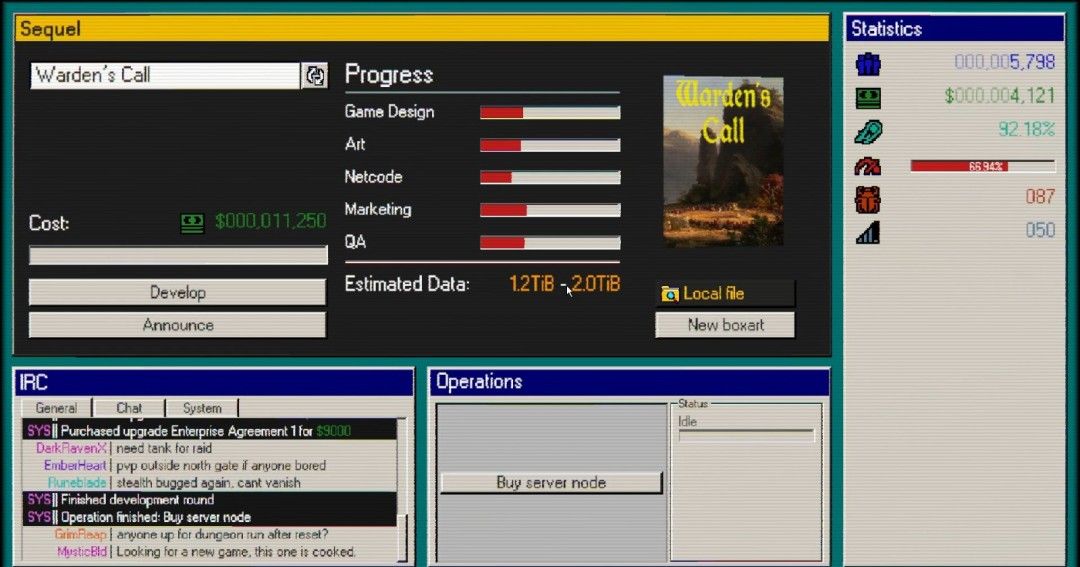Choose Local file for boxart
Viewport: 1080px width, 567px height.
[725, 294]
